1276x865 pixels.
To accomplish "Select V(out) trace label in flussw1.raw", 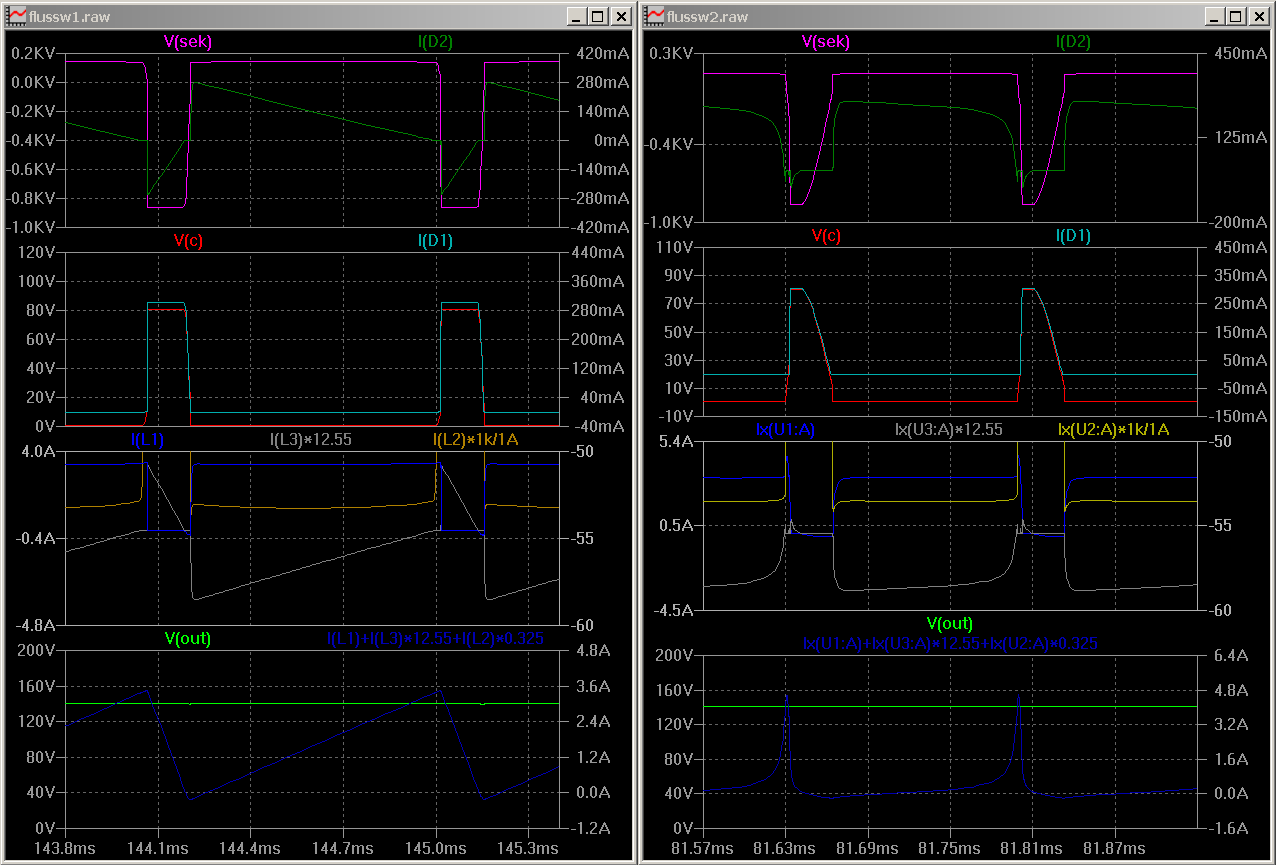I will (187, 638).
